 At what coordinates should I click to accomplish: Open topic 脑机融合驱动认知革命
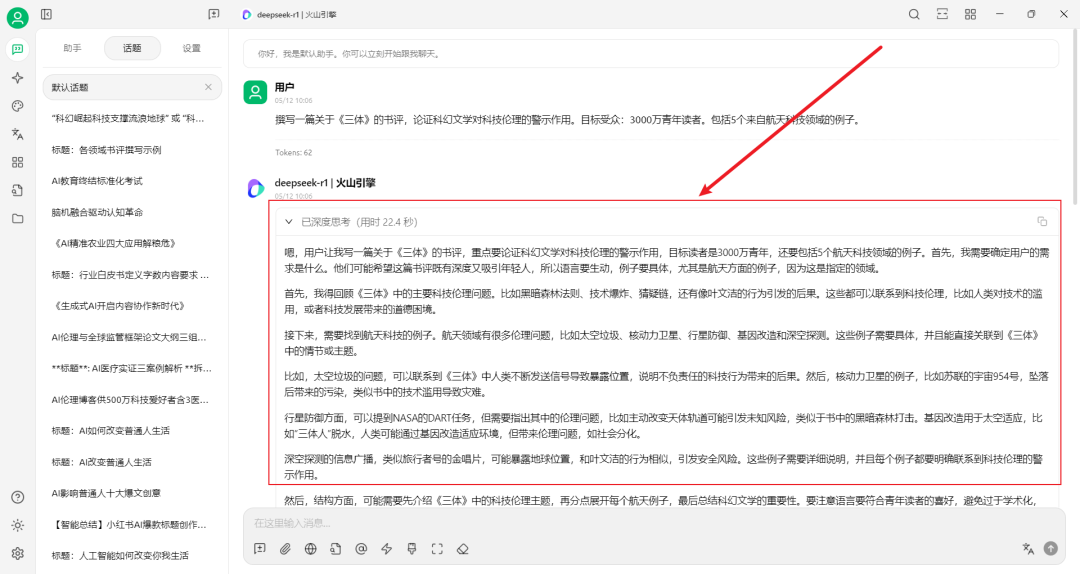[132, 212]
